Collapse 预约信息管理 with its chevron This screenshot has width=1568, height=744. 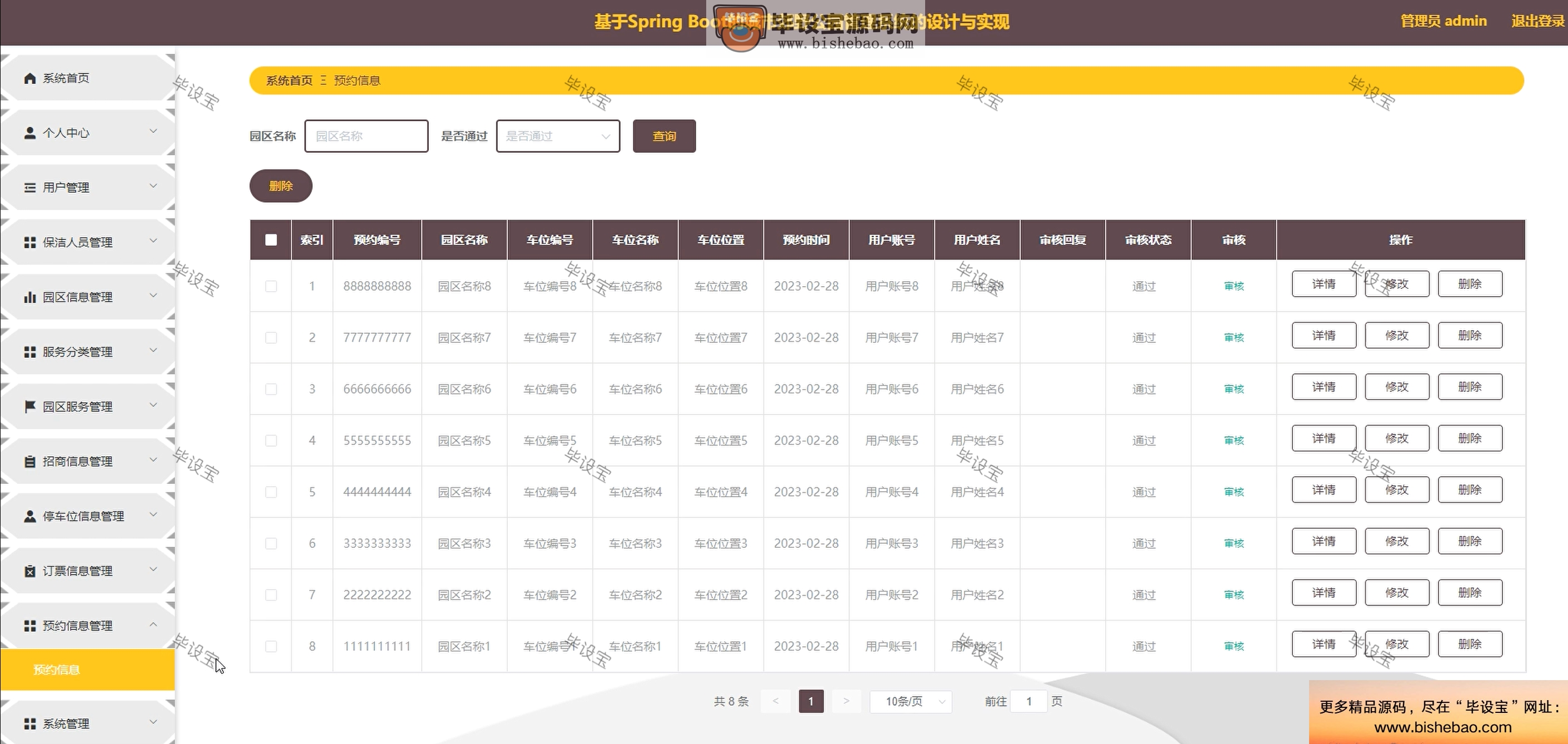tap(153, 625)
